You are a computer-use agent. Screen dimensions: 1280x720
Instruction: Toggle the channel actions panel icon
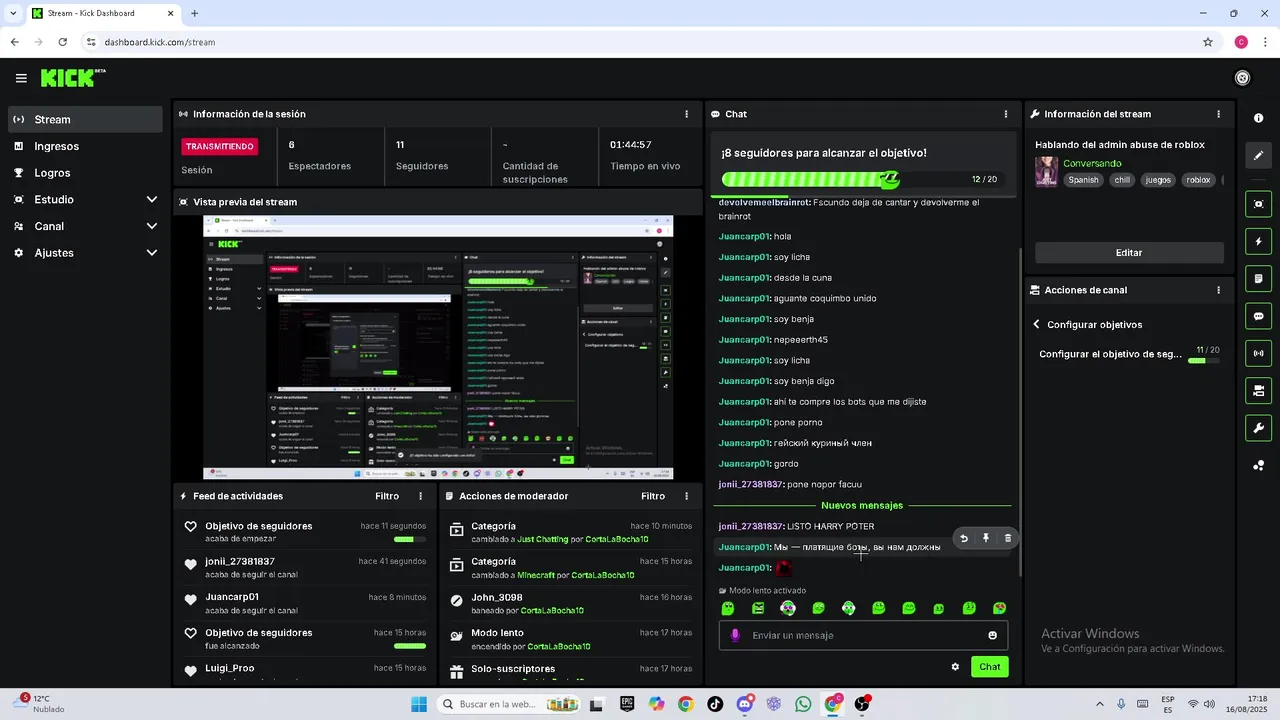[1258, 390]
